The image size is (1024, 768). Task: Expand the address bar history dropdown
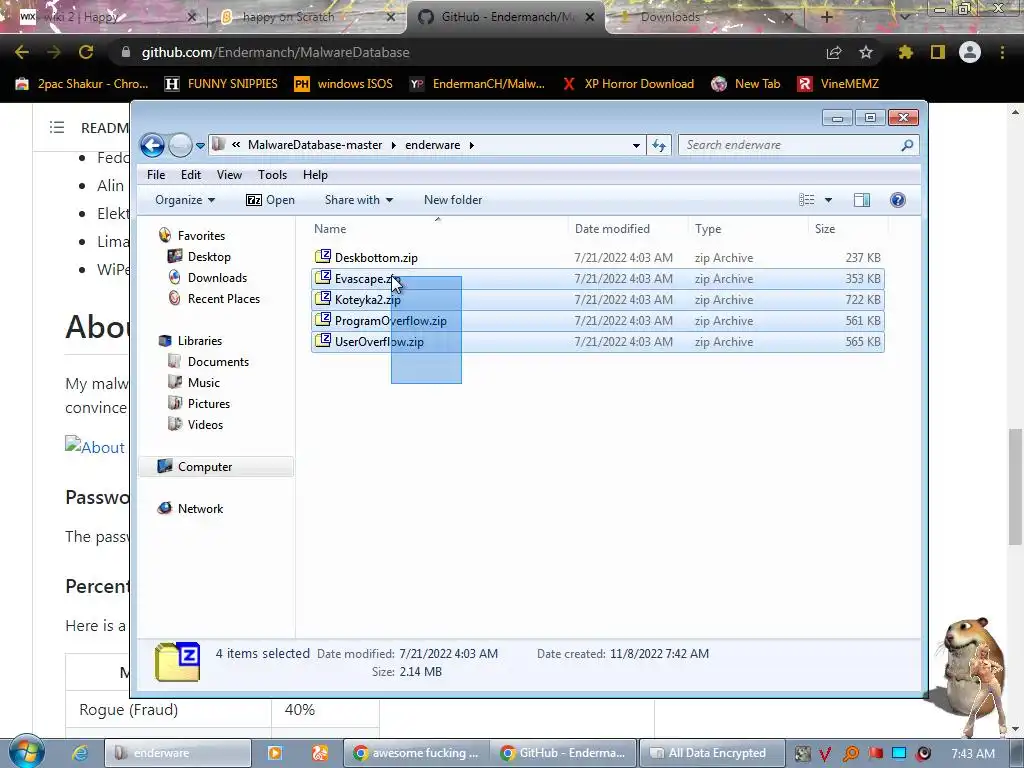coord(636,146)
